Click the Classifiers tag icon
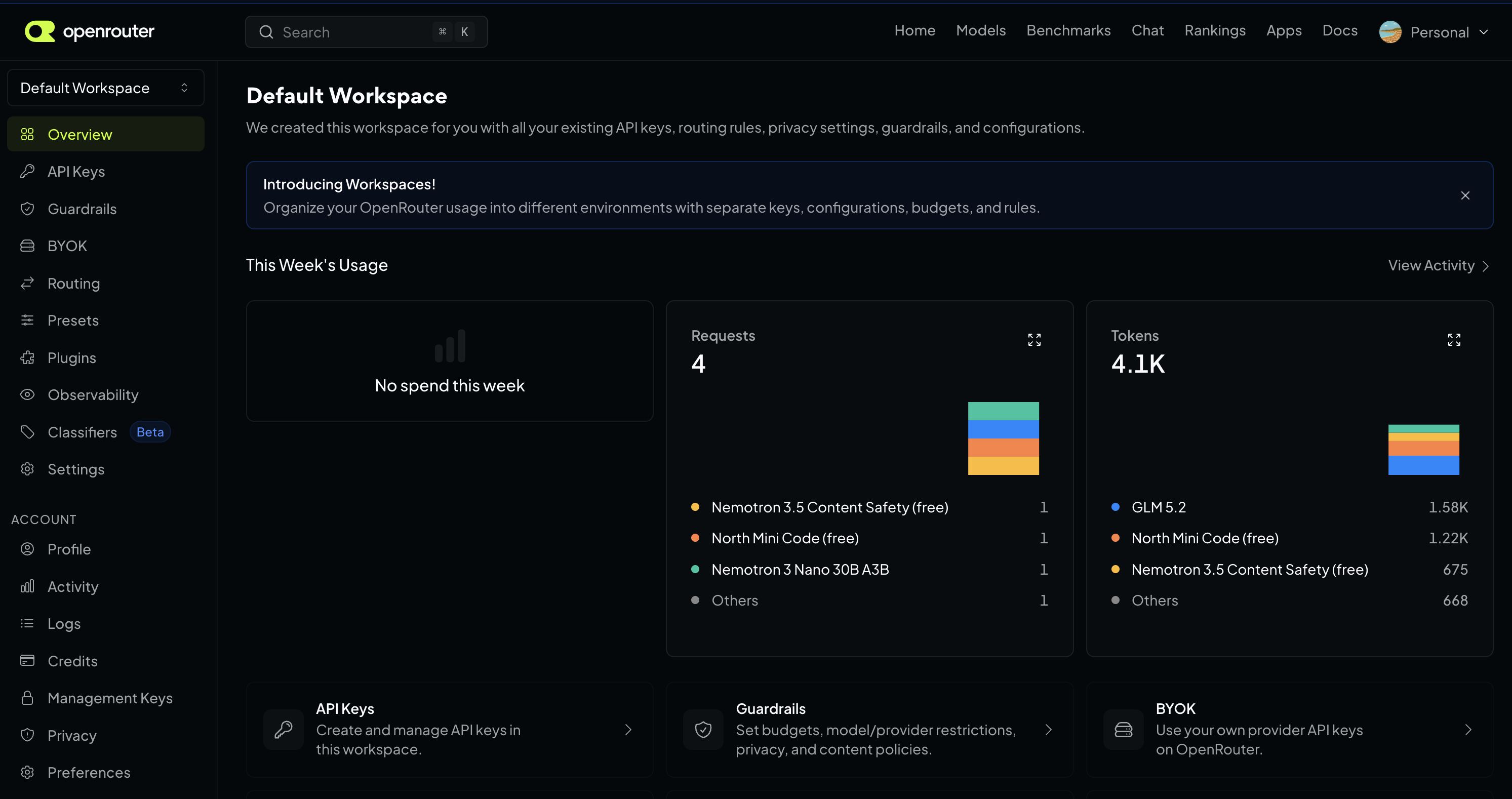Image resolution: width=1512 pixels, height=799 pixels. 27,432
